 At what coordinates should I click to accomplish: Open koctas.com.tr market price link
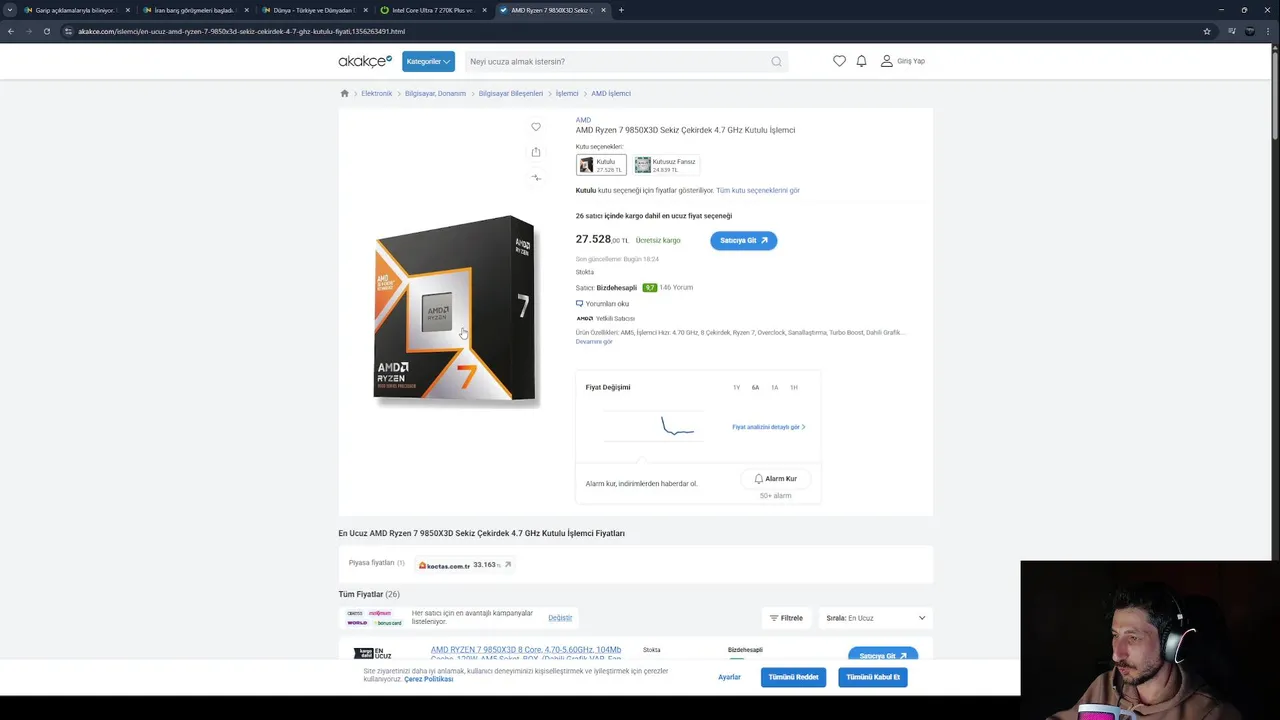coord(465,565)
